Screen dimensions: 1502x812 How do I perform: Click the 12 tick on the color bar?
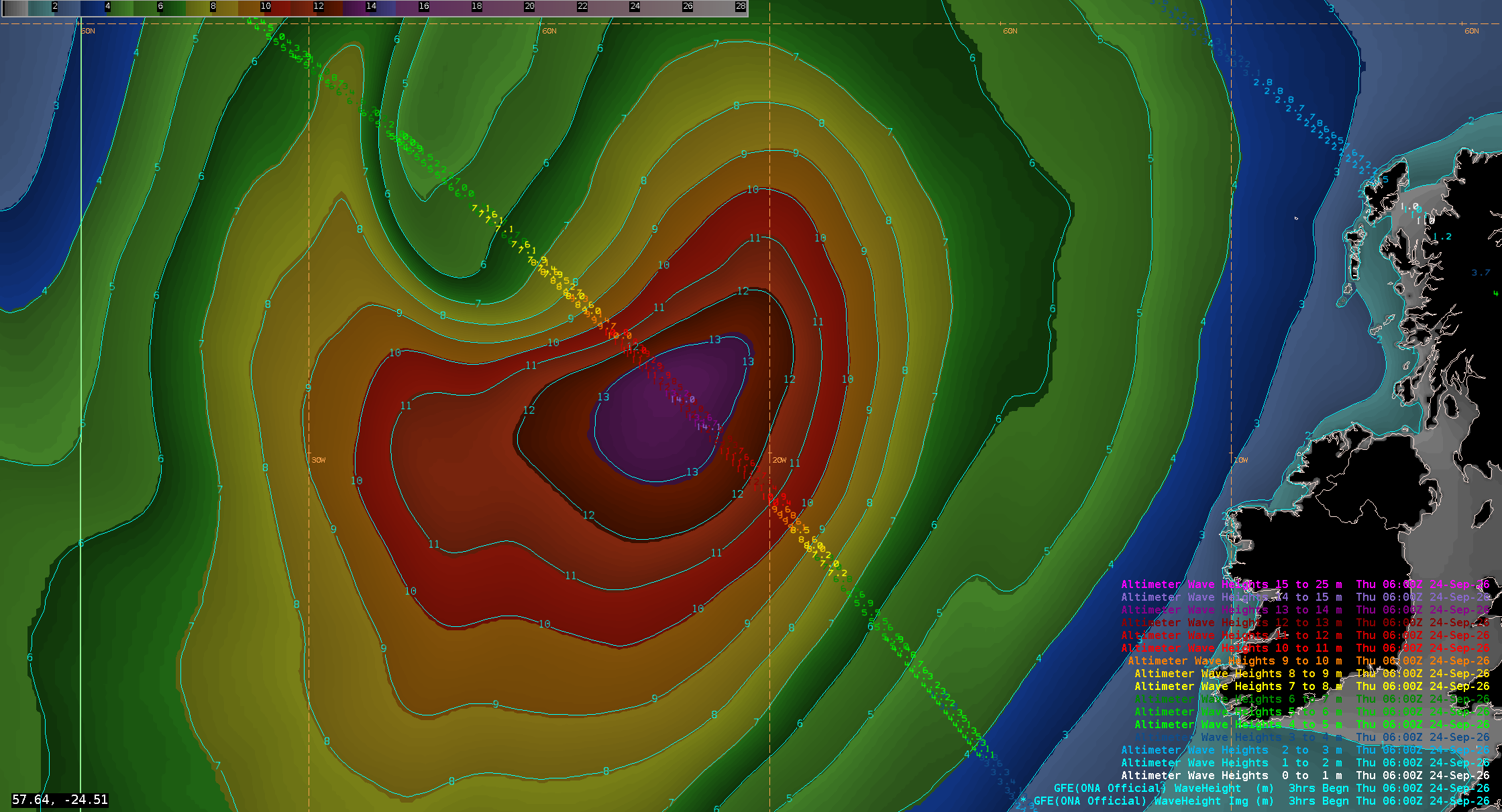pos(319,6)
